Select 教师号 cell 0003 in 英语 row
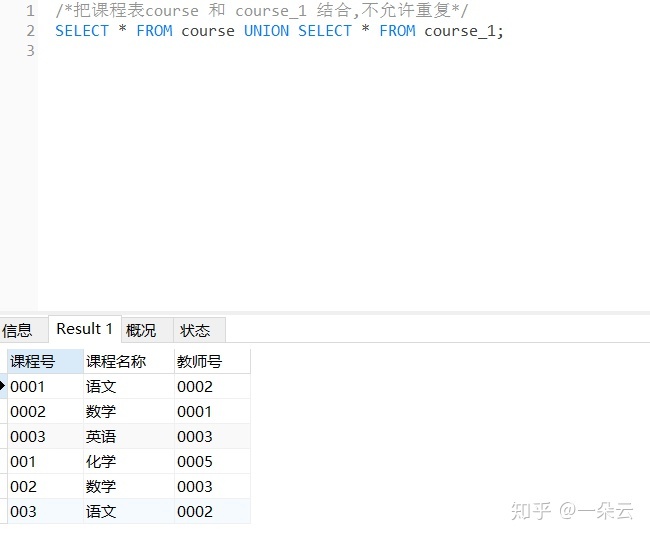The width and height of the screenshot is (650, 538). click(x=212, y=436)
